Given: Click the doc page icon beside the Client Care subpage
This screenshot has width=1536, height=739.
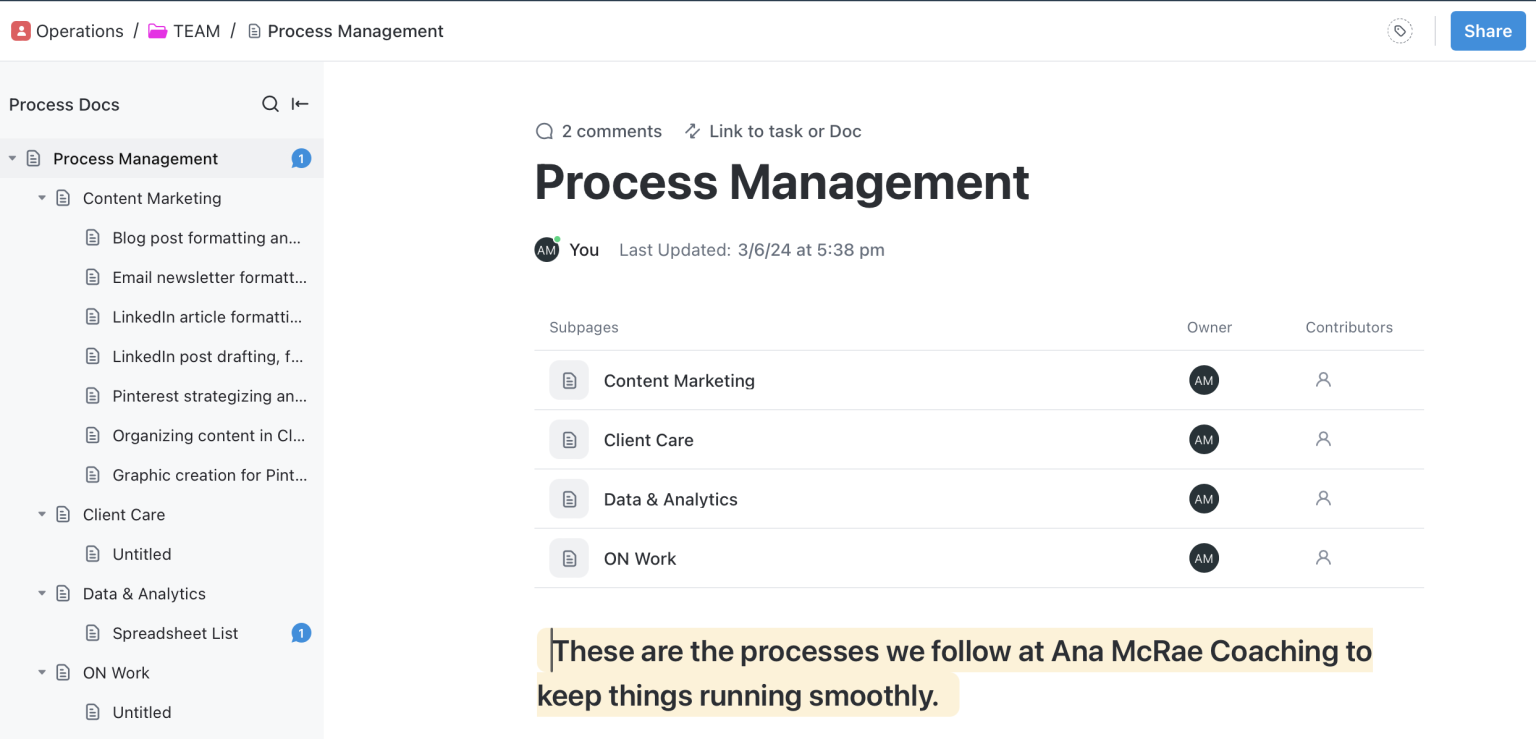Looking at the screenshot, I should [568, 439].
